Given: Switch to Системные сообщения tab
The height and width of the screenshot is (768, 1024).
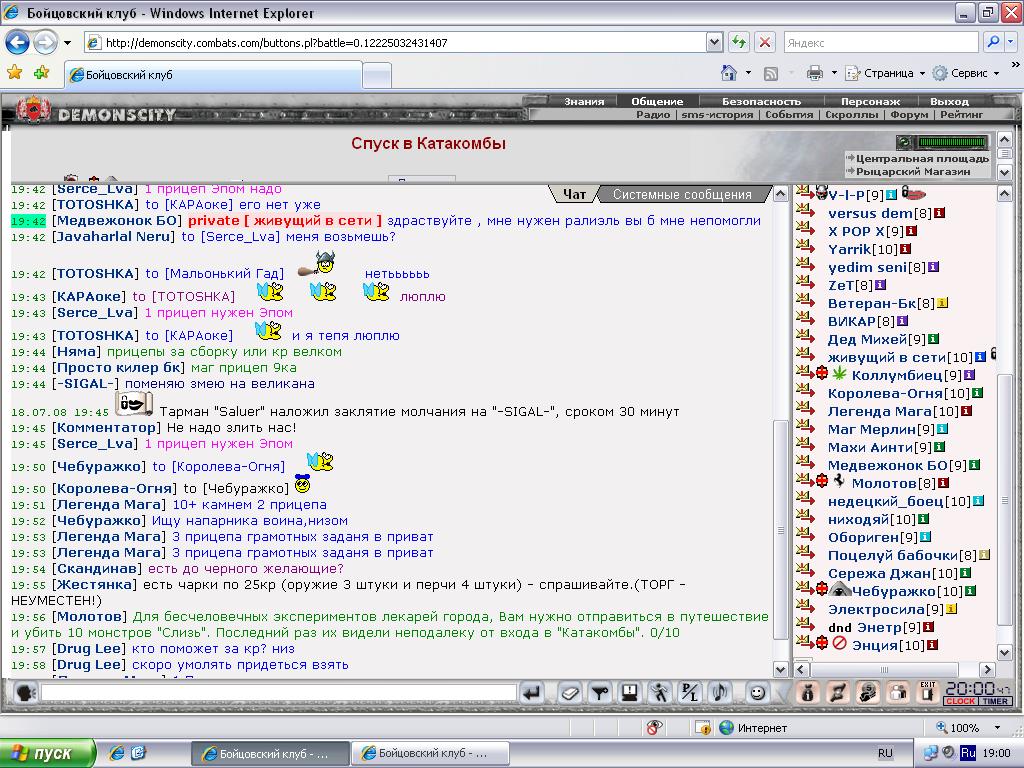Looking at the screenshot, I should [x=682, y=194].
